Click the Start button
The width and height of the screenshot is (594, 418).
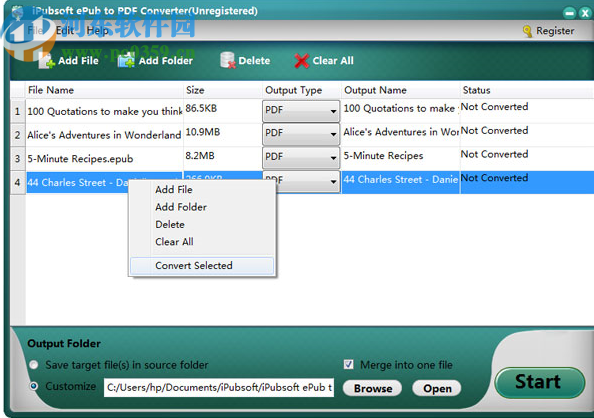click(539, 382)
